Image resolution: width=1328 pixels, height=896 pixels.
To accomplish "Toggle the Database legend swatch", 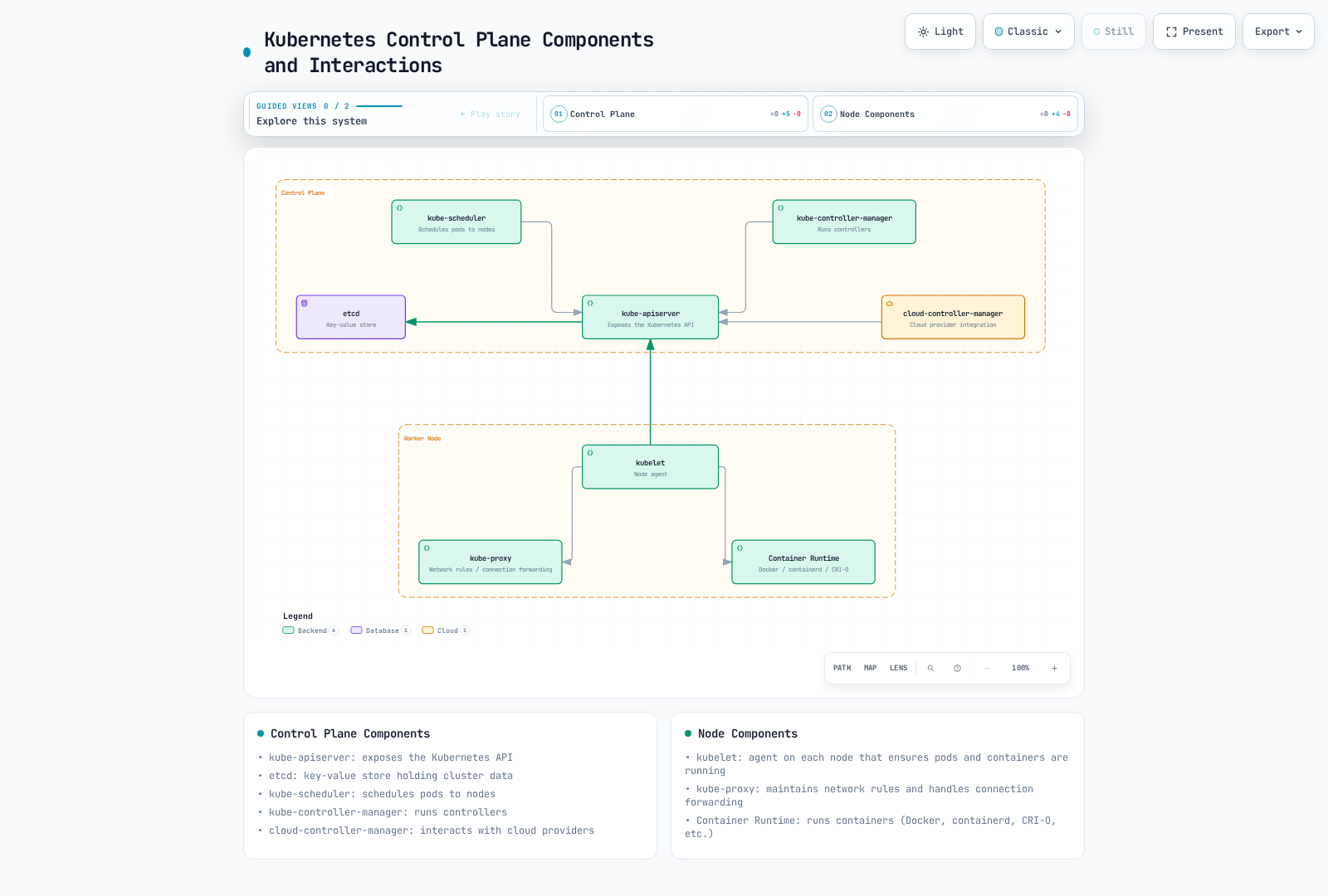I will [356, 631].
